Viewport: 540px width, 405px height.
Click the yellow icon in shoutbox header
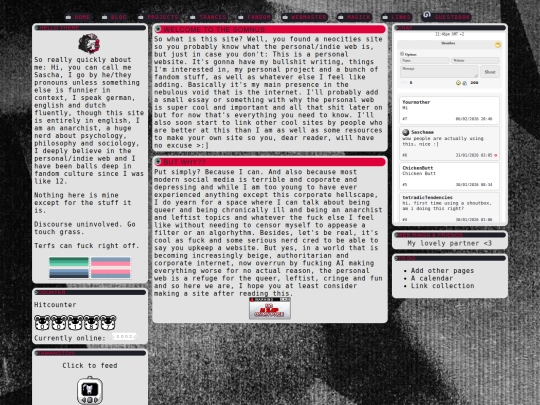tap(497, 45)
